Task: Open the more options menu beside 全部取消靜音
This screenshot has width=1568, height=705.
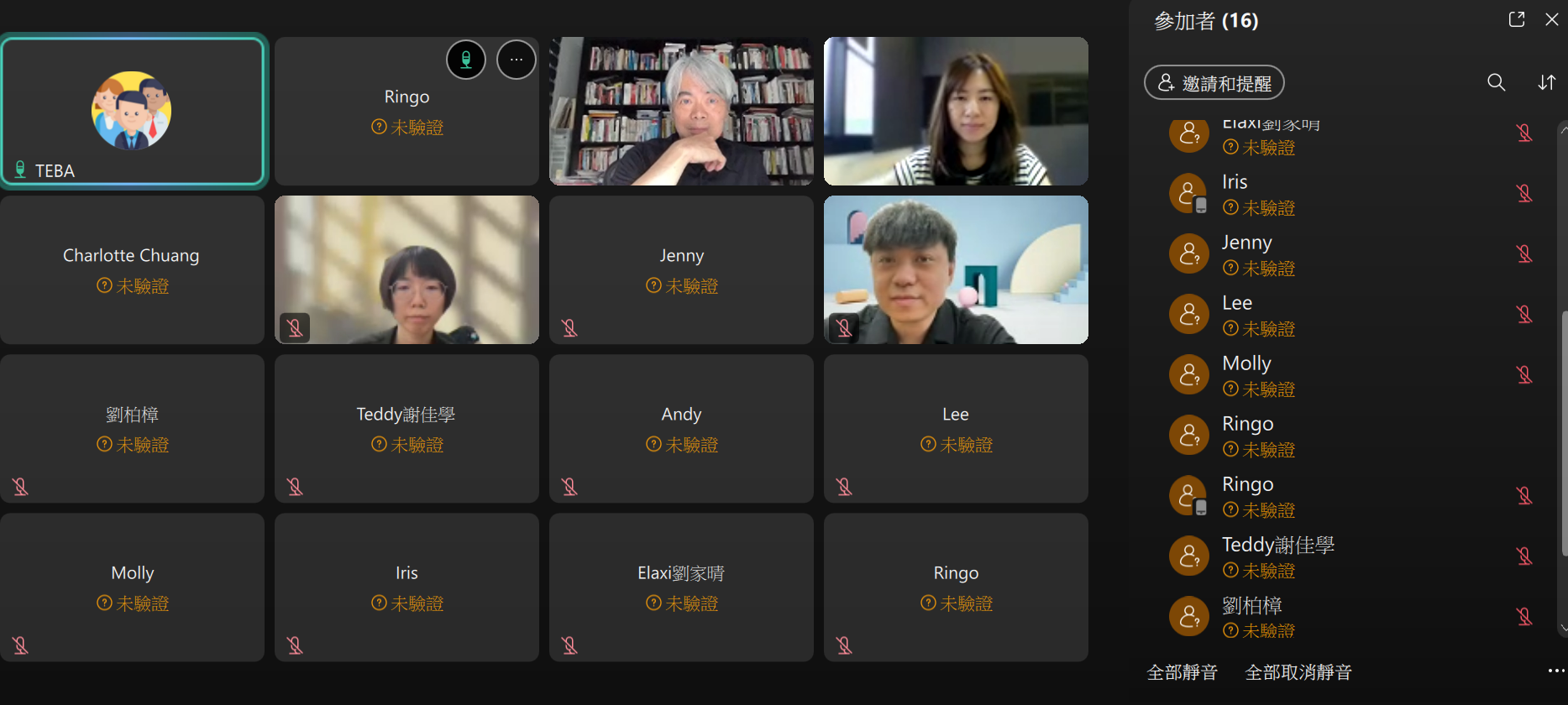Action: (x=1555, y=671)
